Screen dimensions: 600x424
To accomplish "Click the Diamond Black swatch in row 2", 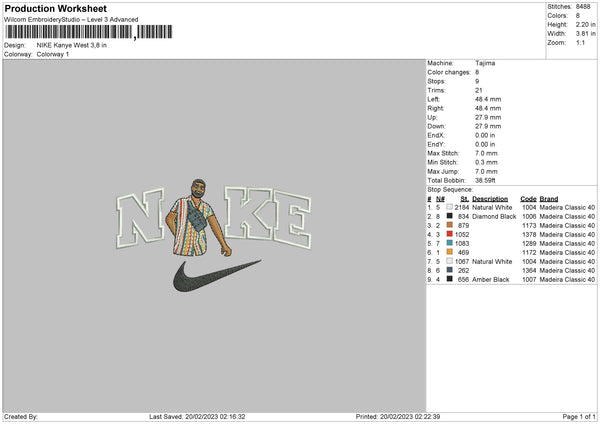I will coord(449,216).
